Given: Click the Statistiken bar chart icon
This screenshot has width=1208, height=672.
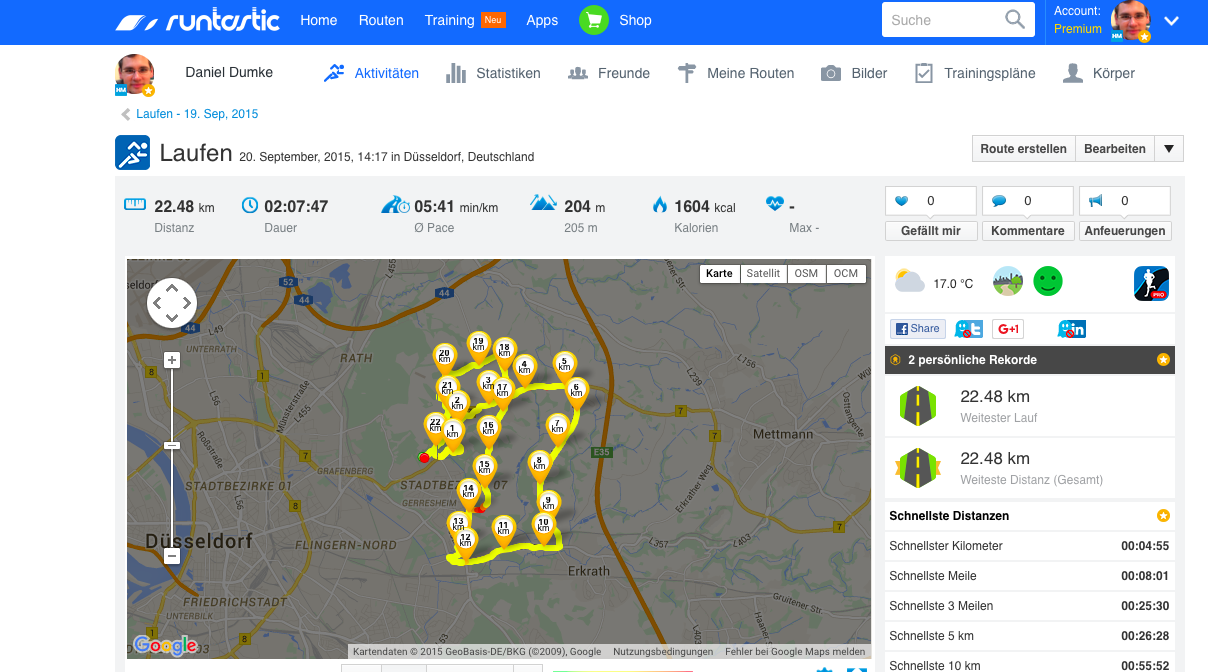Looking at the screenshot, I should 456,73.
